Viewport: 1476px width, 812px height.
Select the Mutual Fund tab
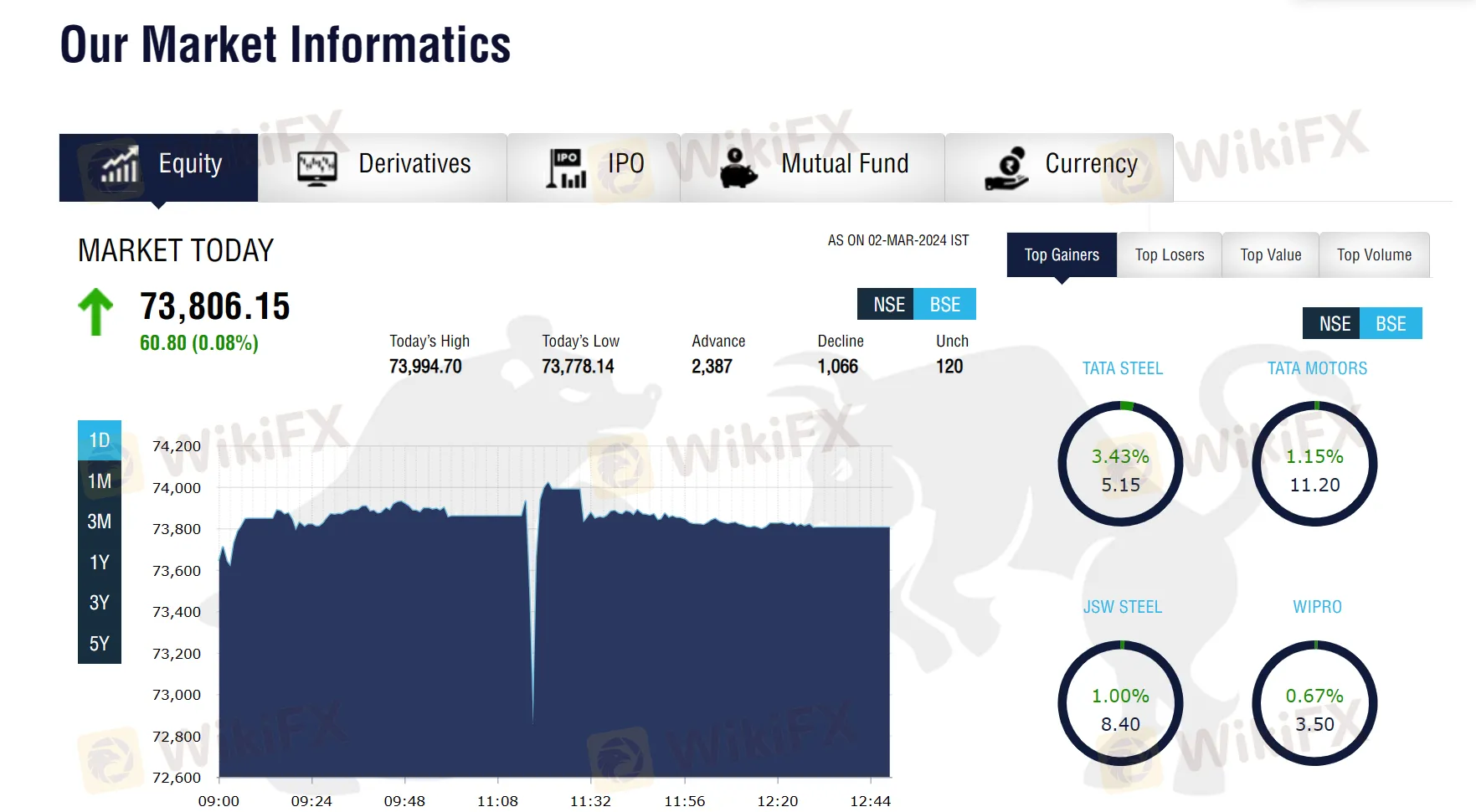(813, 167)
